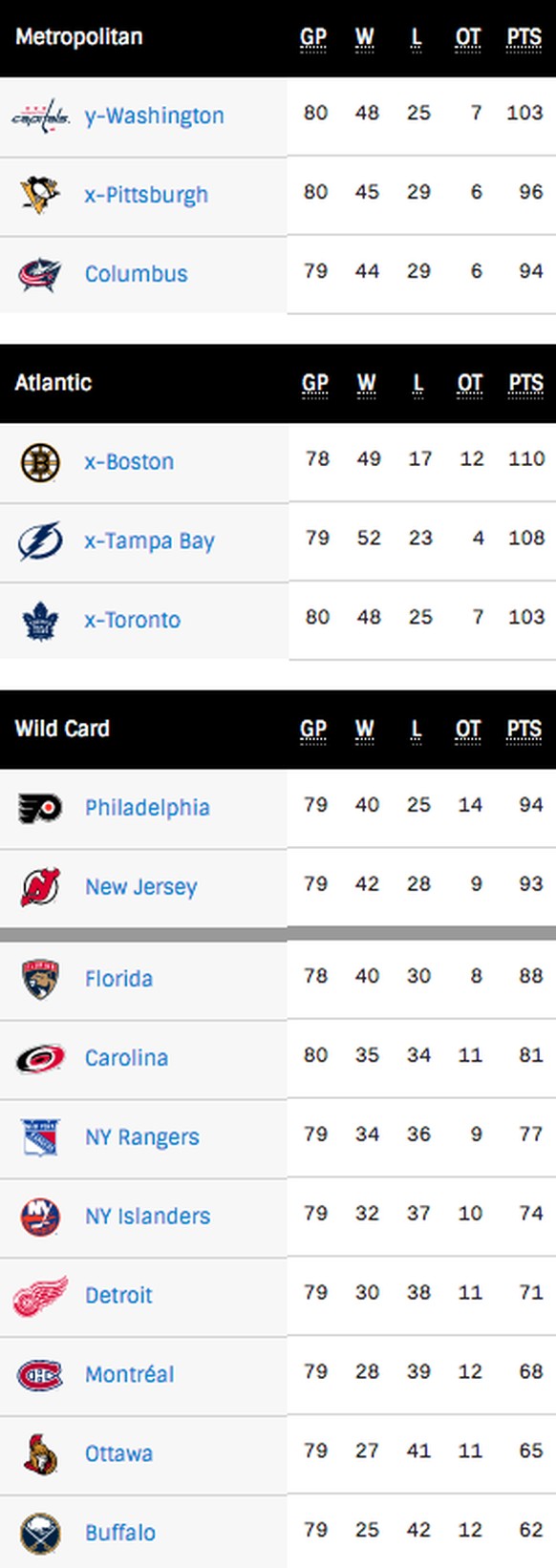556x1568 pixels.
Task: Click the Florida Panthers logo
Action: point(40,979)
